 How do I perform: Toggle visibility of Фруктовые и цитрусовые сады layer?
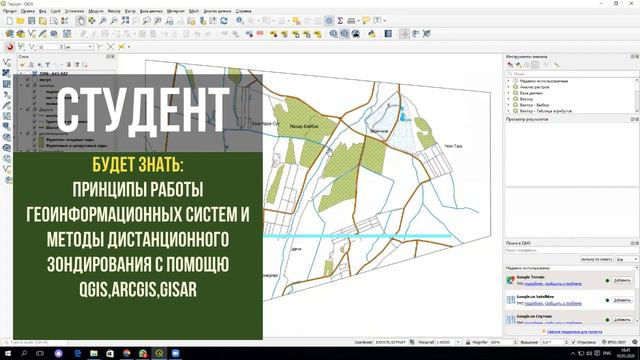point(35,145)
